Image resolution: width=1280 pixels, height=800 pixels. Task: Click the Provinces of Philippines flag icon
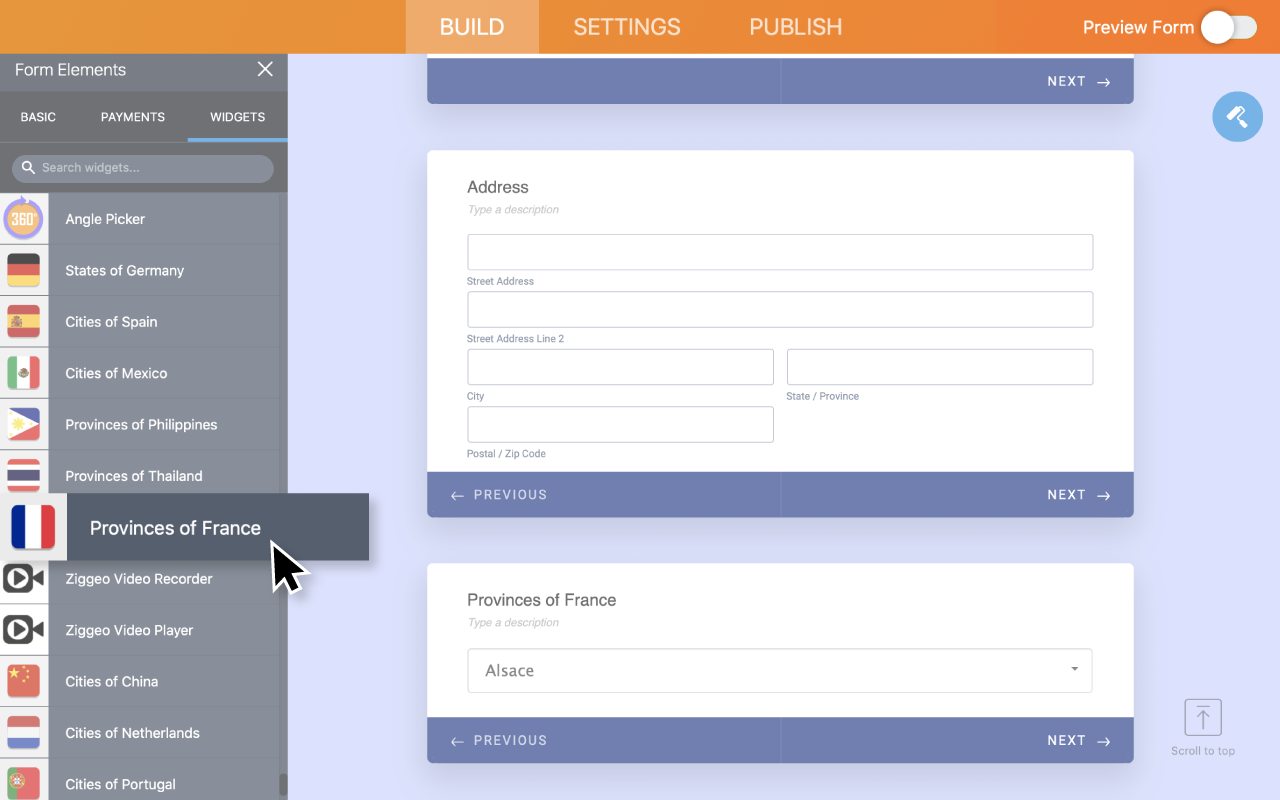tap(23, 425)
